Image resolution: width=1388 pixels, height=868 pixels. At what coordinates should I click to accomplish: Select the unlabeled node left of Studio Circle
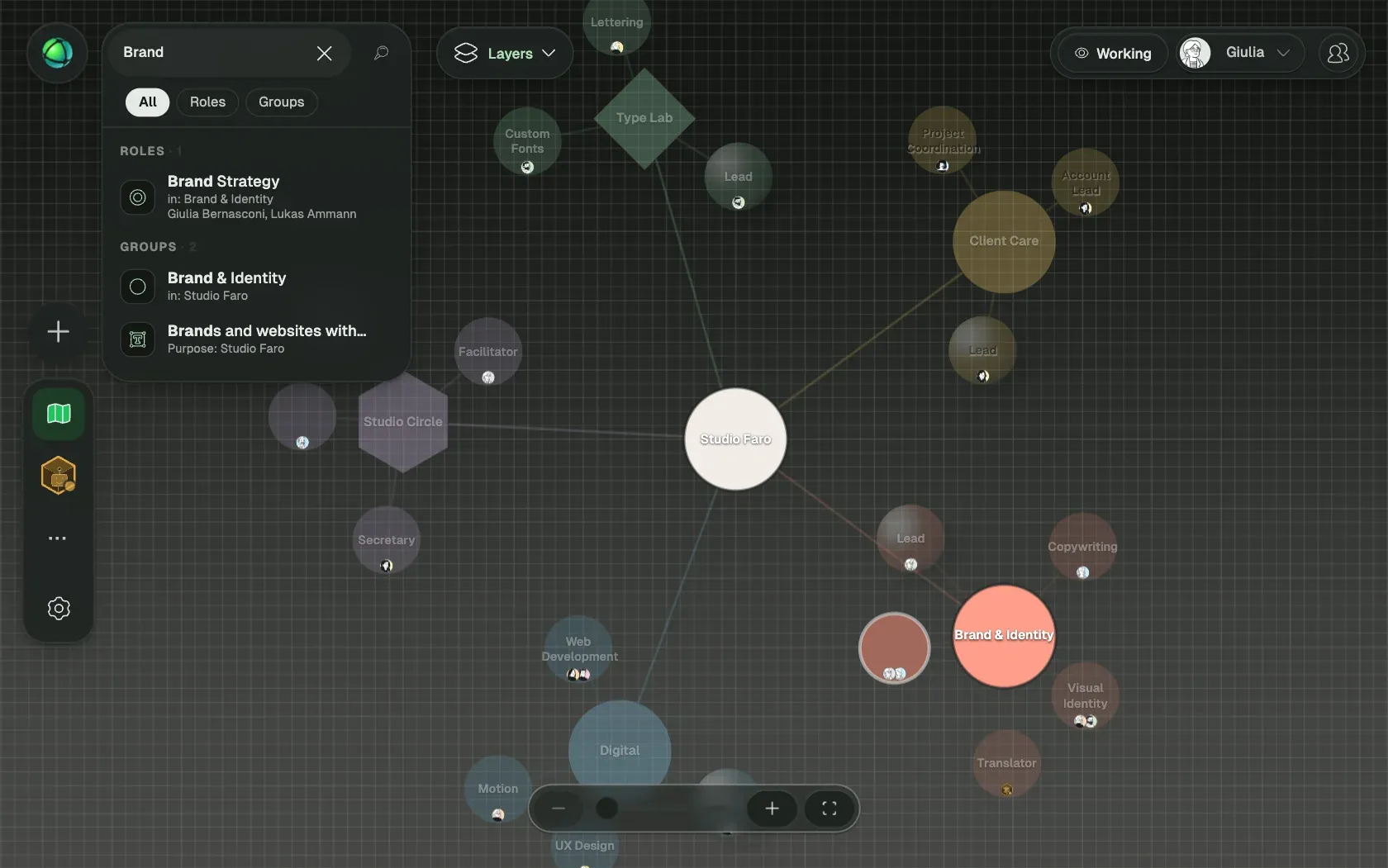click(302, 416)
